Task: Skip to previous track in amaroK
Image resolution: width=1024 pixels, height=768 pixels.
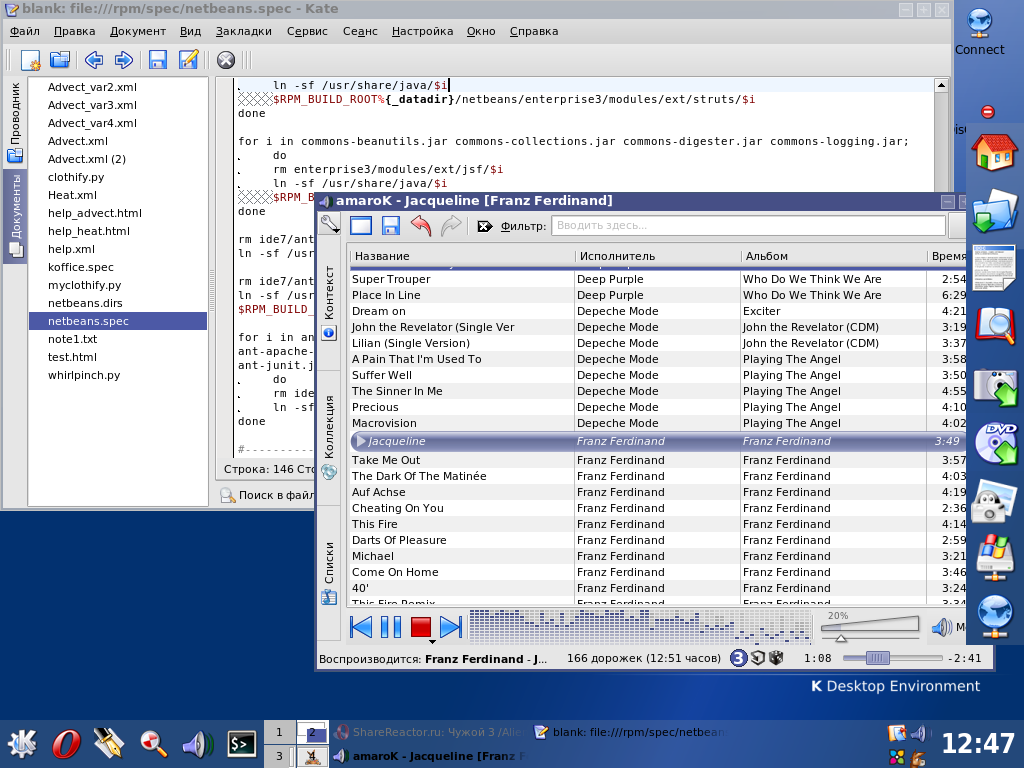Action: point(361,627)
